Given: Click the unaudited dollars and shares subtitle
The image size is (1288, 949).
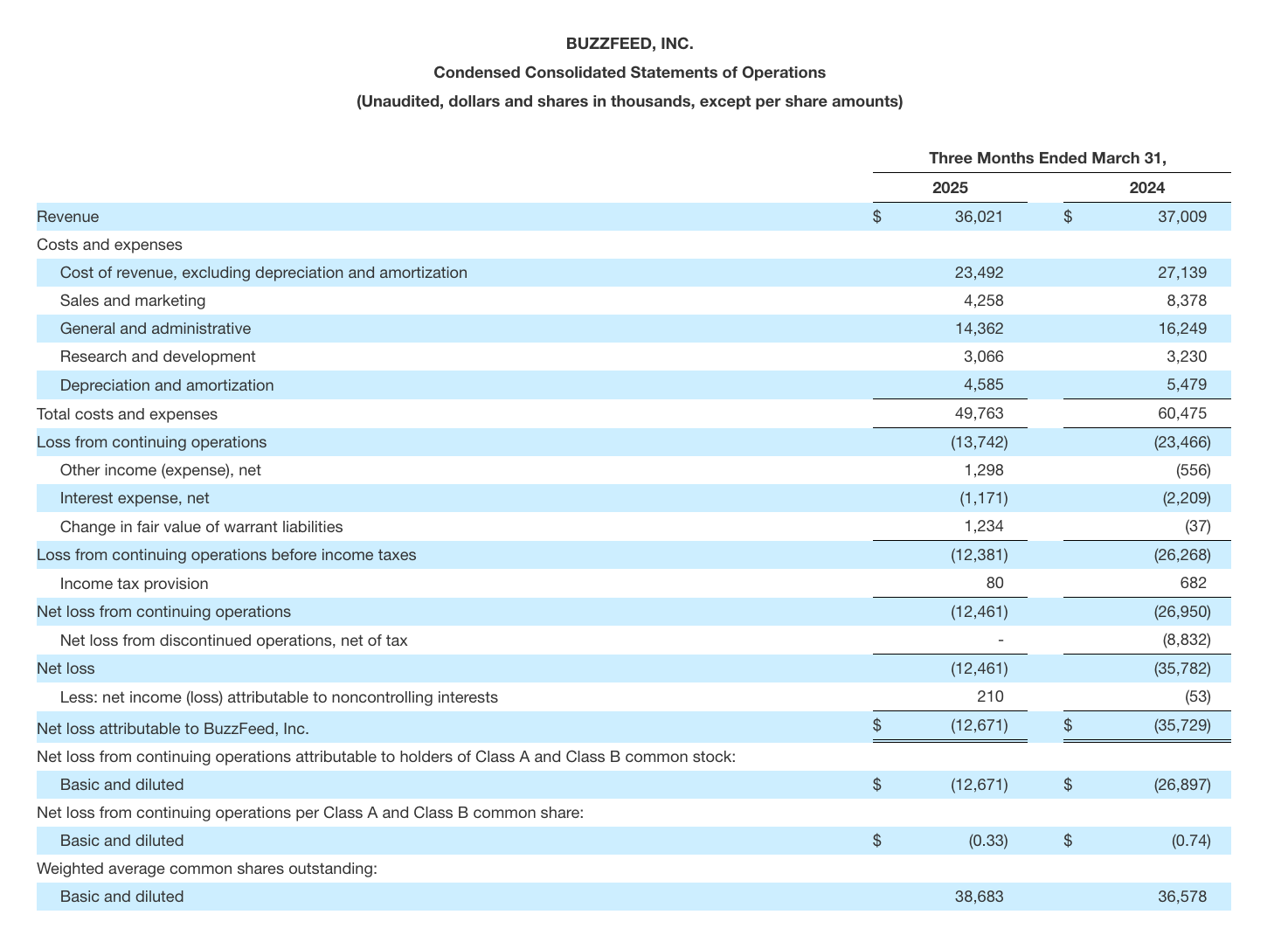Looking at the screenshot, I should [629, 101].
